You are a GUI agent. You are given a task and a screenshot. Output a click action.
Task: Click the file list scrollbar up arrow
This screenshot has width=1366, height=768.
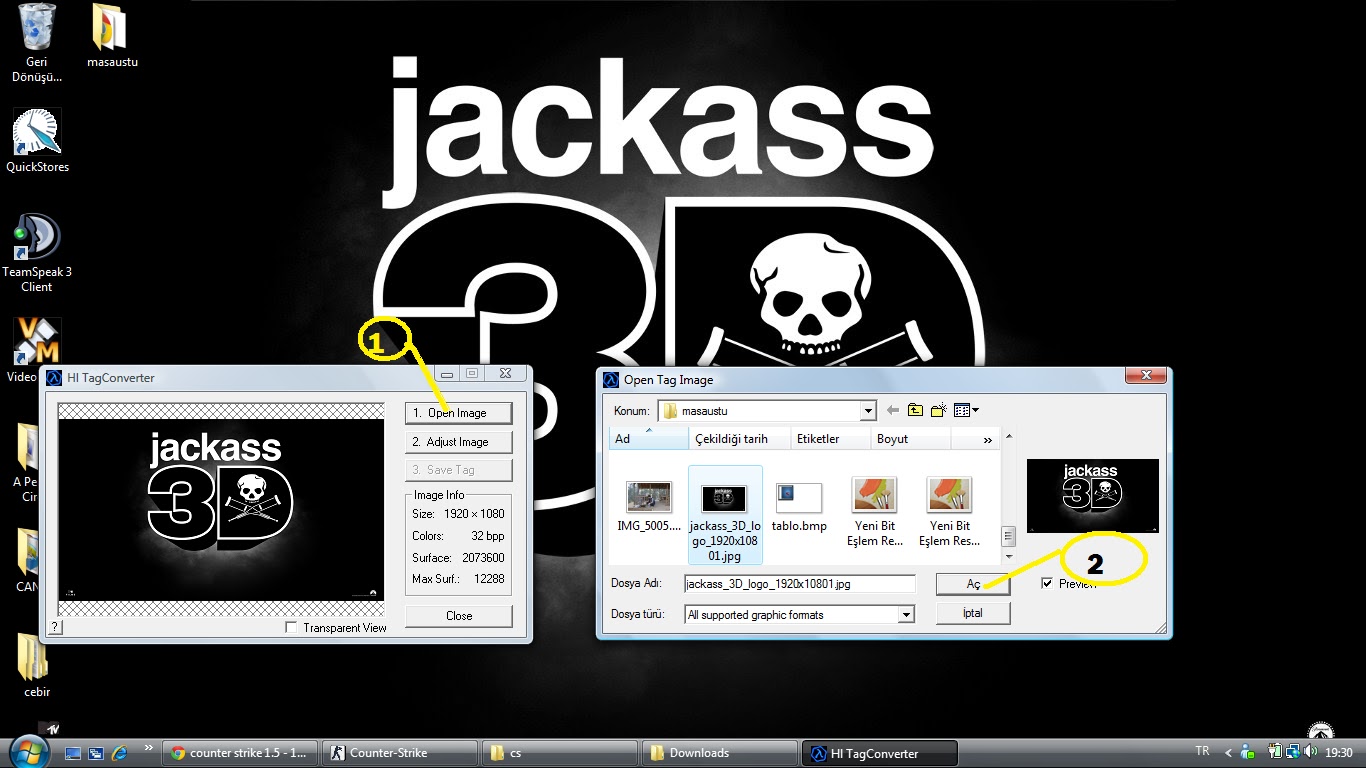click(x=1009, y=437)
